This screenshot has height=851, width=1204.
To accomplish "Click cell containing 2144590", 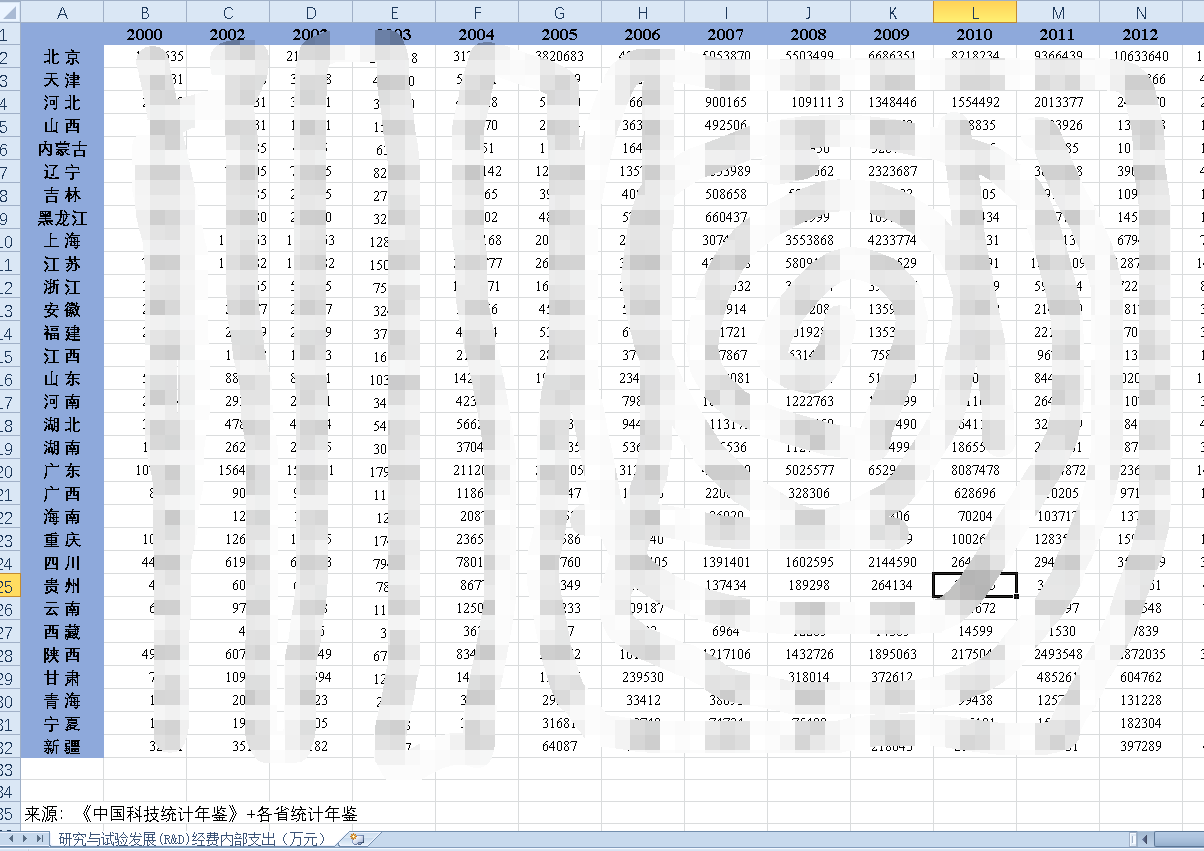I will click(892, 563).
